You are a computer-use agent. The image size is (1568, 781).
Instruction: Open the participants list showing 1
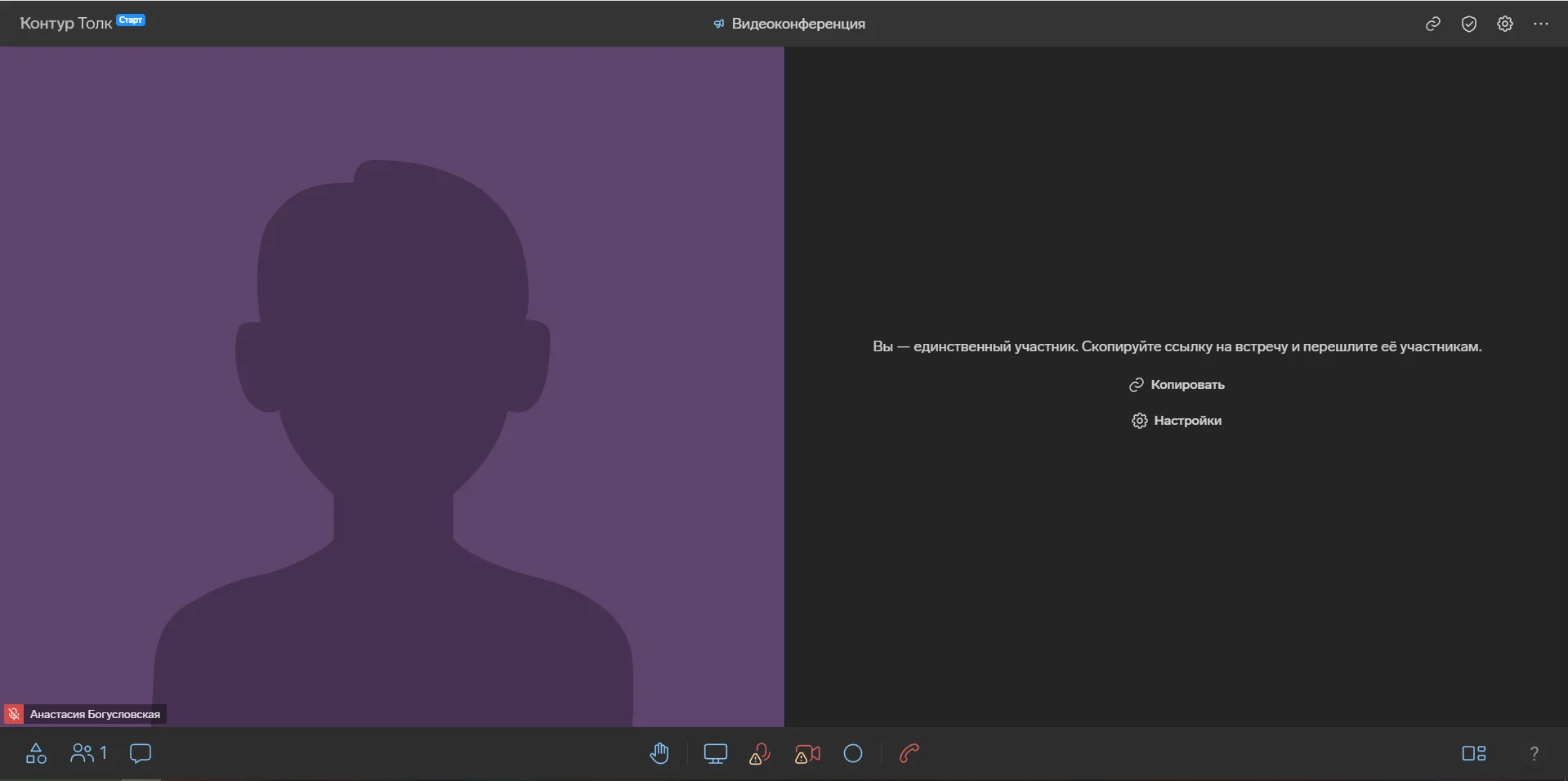point(88,753)
